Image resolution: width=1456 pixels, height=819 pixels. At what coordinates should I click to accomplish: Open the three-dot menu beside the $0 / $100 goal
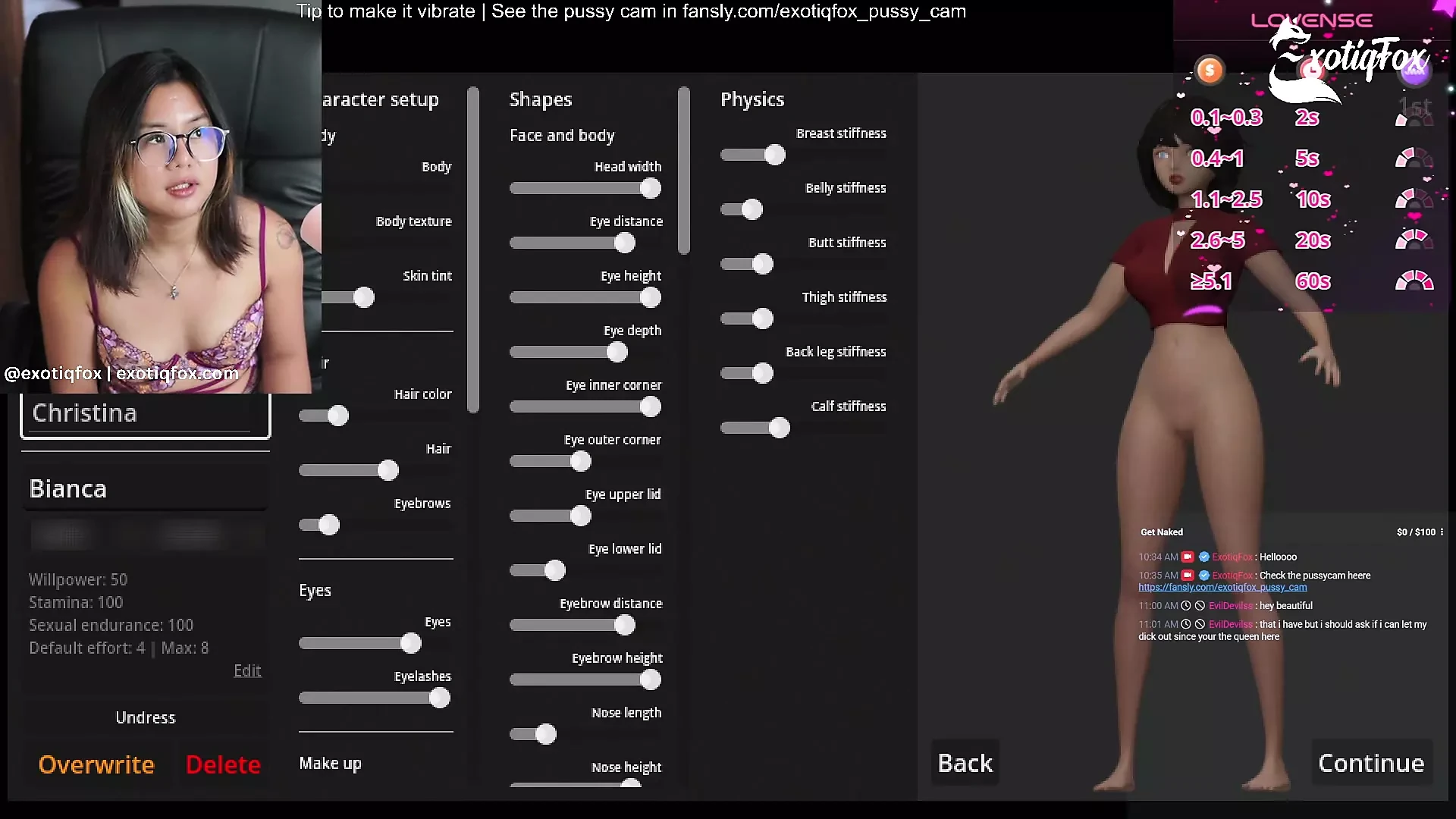pyautogui.click(x=1442, y=532)
